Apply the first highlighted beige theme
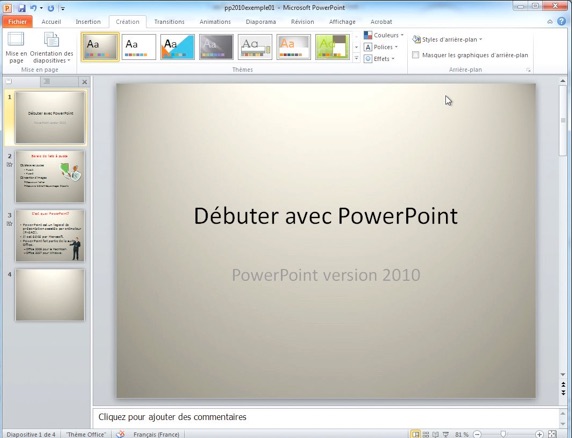Screen dimensions: 572x438 [100, 47]
